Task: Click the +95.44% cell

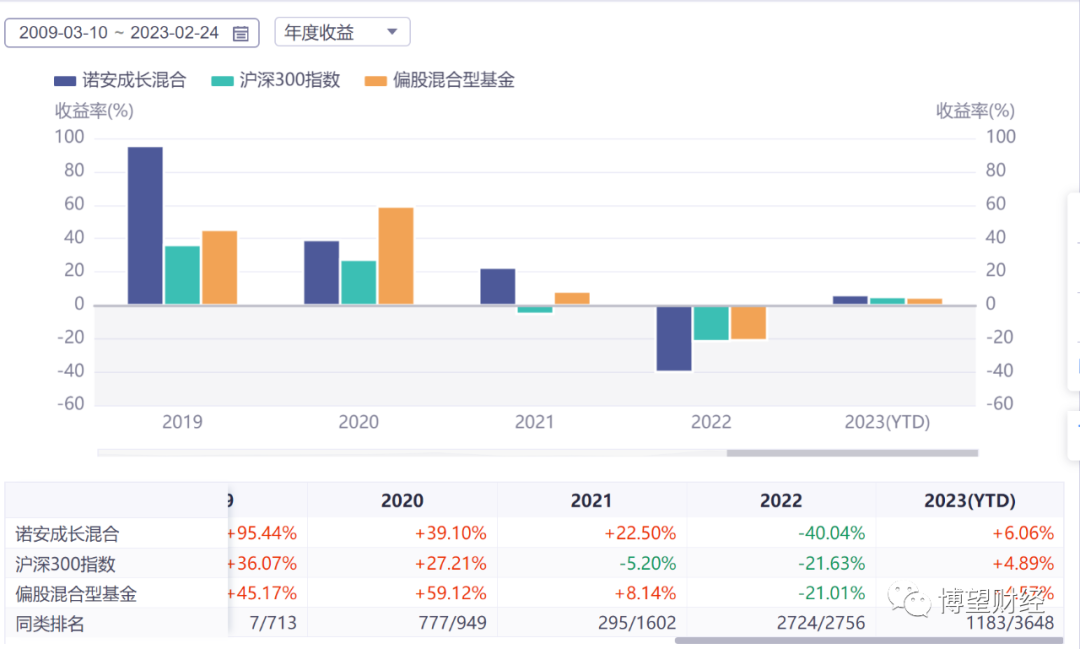Action: pyautogui.click(x=262, y=533)
